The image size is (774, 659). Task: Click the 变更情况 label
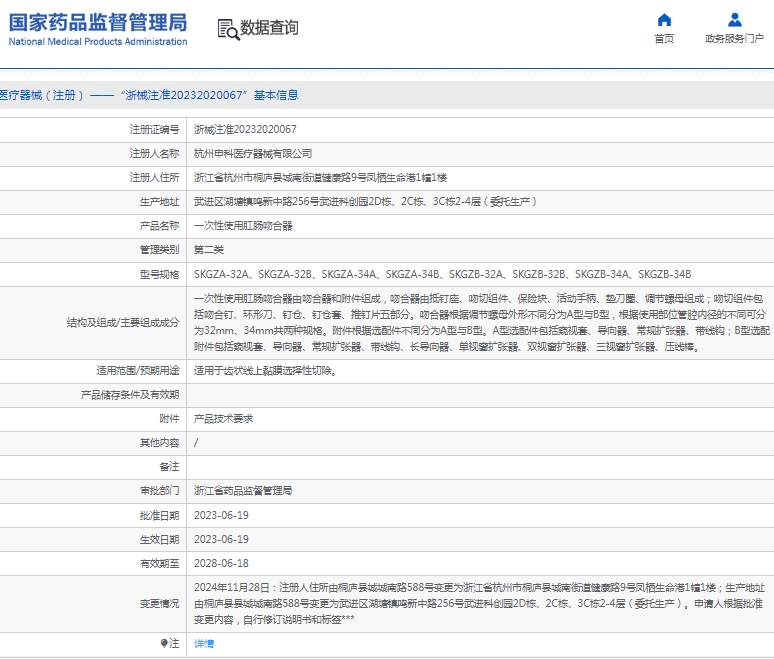(x=159, y=603)
